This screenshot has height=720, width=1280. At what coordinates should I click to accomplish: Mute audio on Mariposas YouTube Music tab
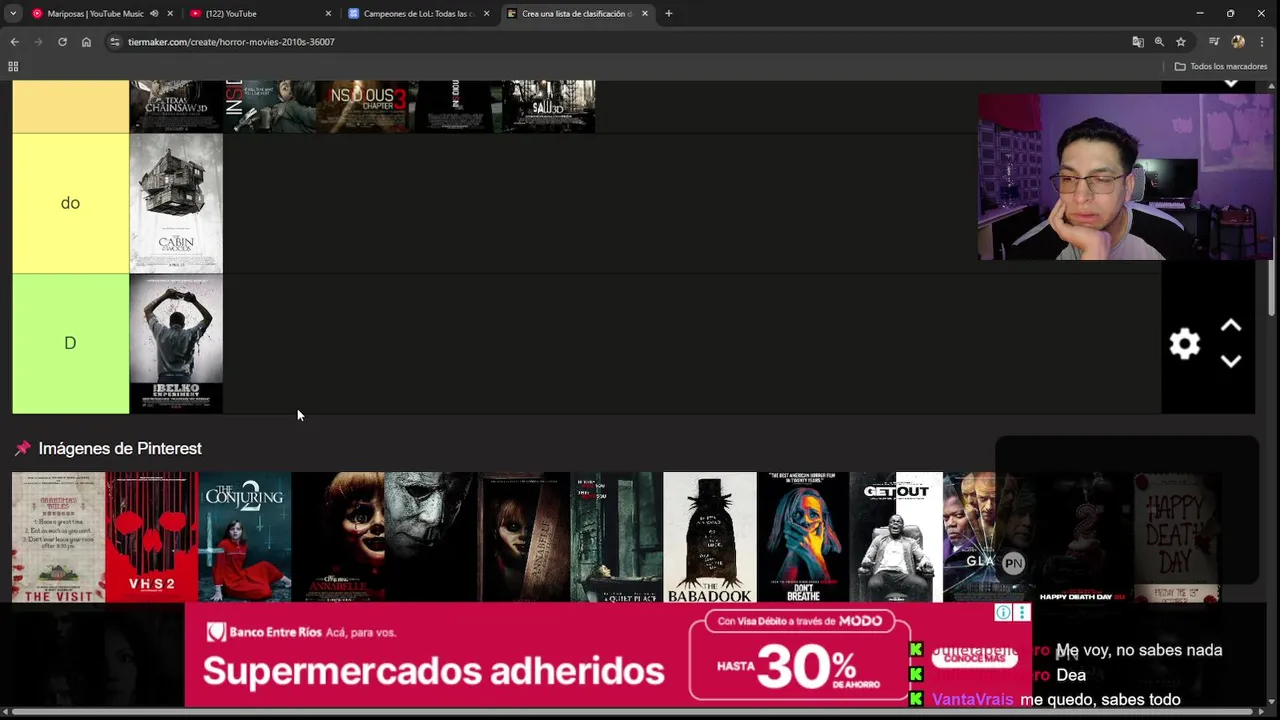[x=154, y=14]
